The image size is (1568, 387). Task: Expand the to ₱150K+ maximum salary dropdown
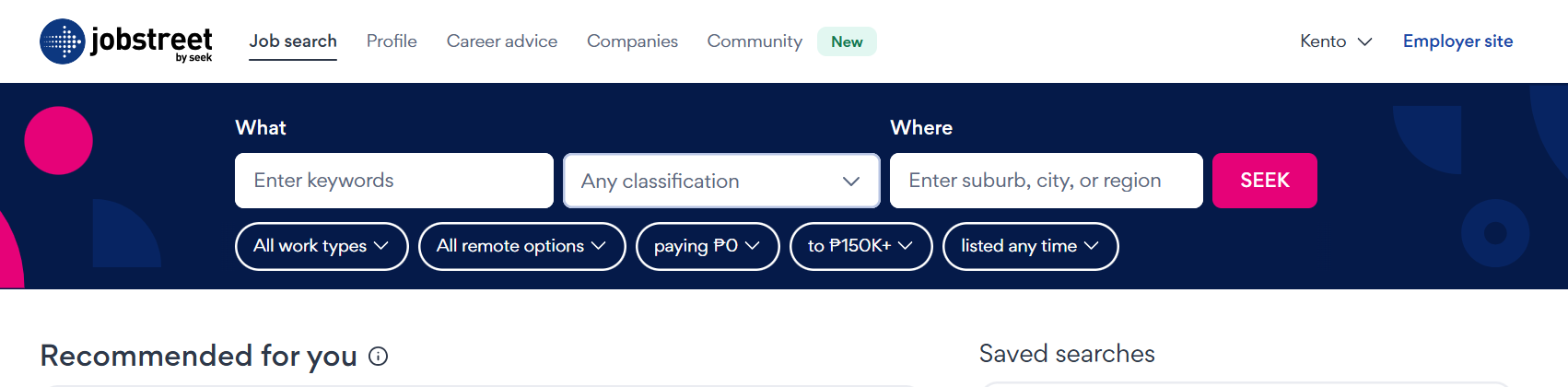click(860, 246)
